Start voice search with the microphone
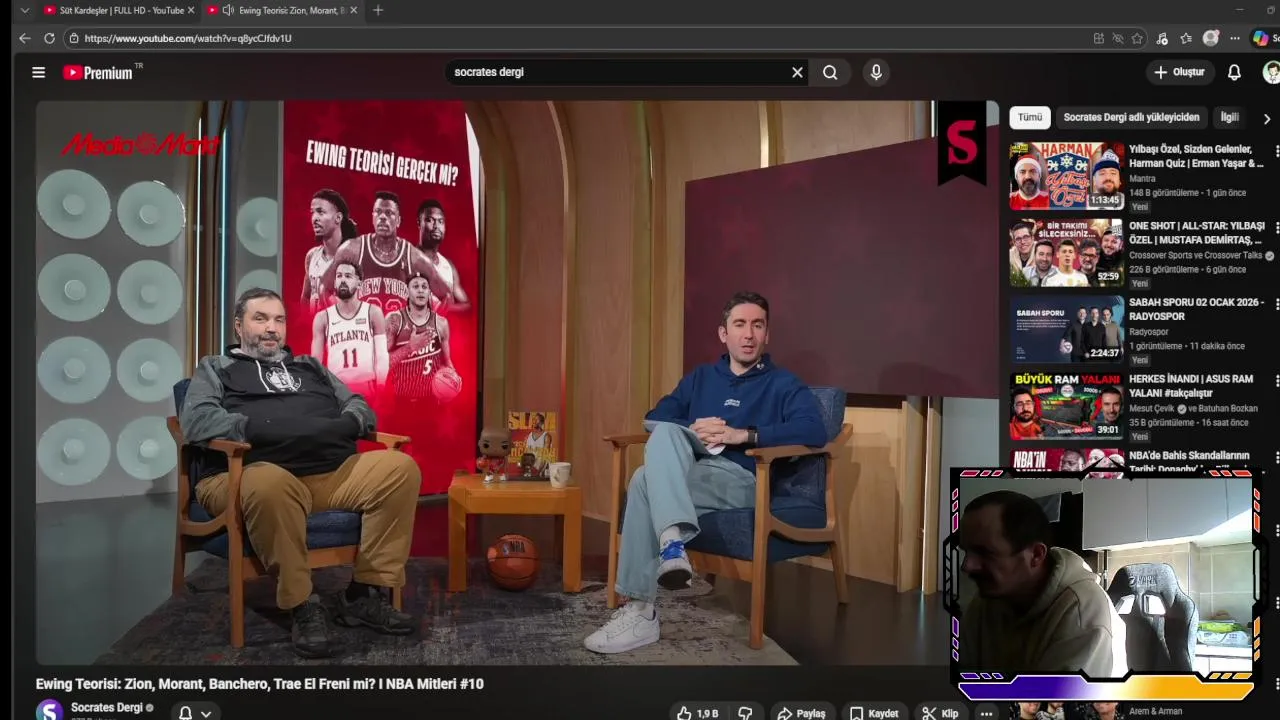Image resolution: width=1280 pixels, height=720 pixels. (876, 72)
